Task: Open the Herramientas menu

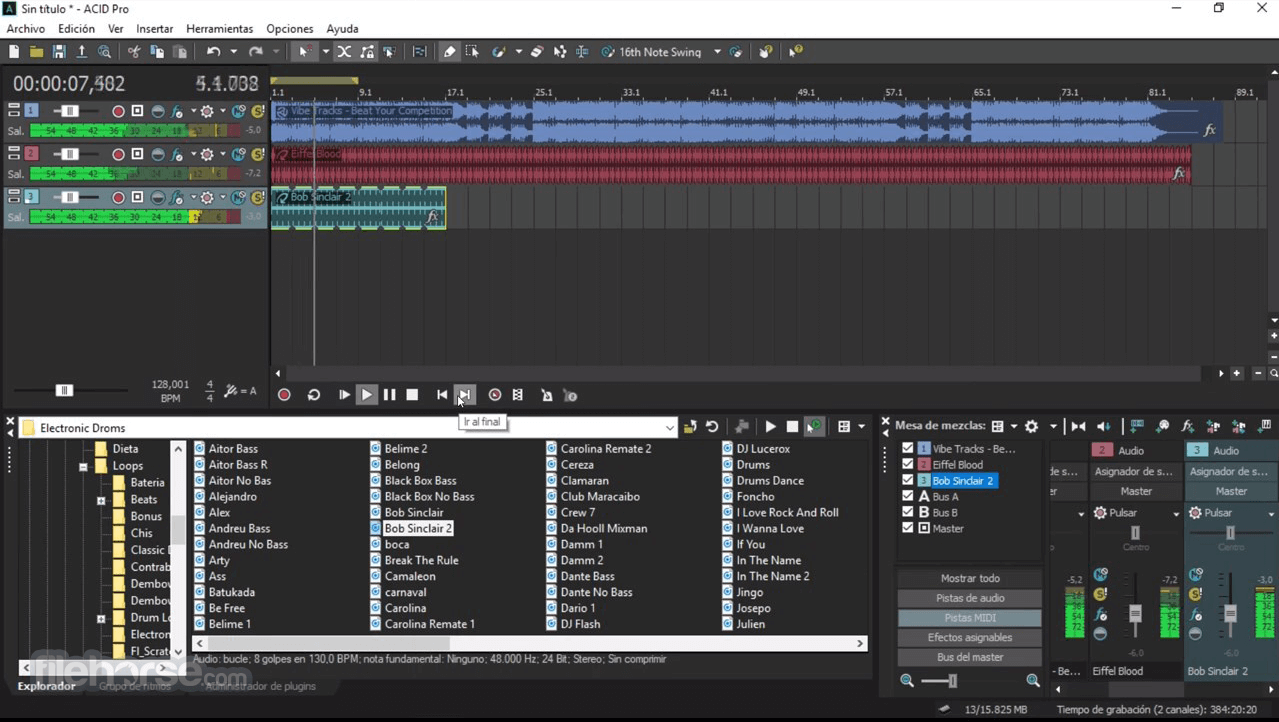Action: click(x=220, y=29)
